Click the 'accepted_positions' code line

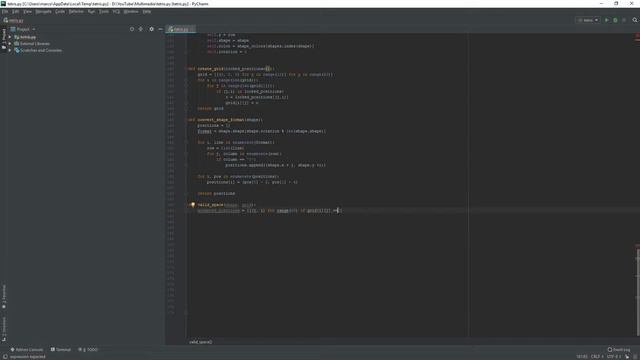point(269,211)
